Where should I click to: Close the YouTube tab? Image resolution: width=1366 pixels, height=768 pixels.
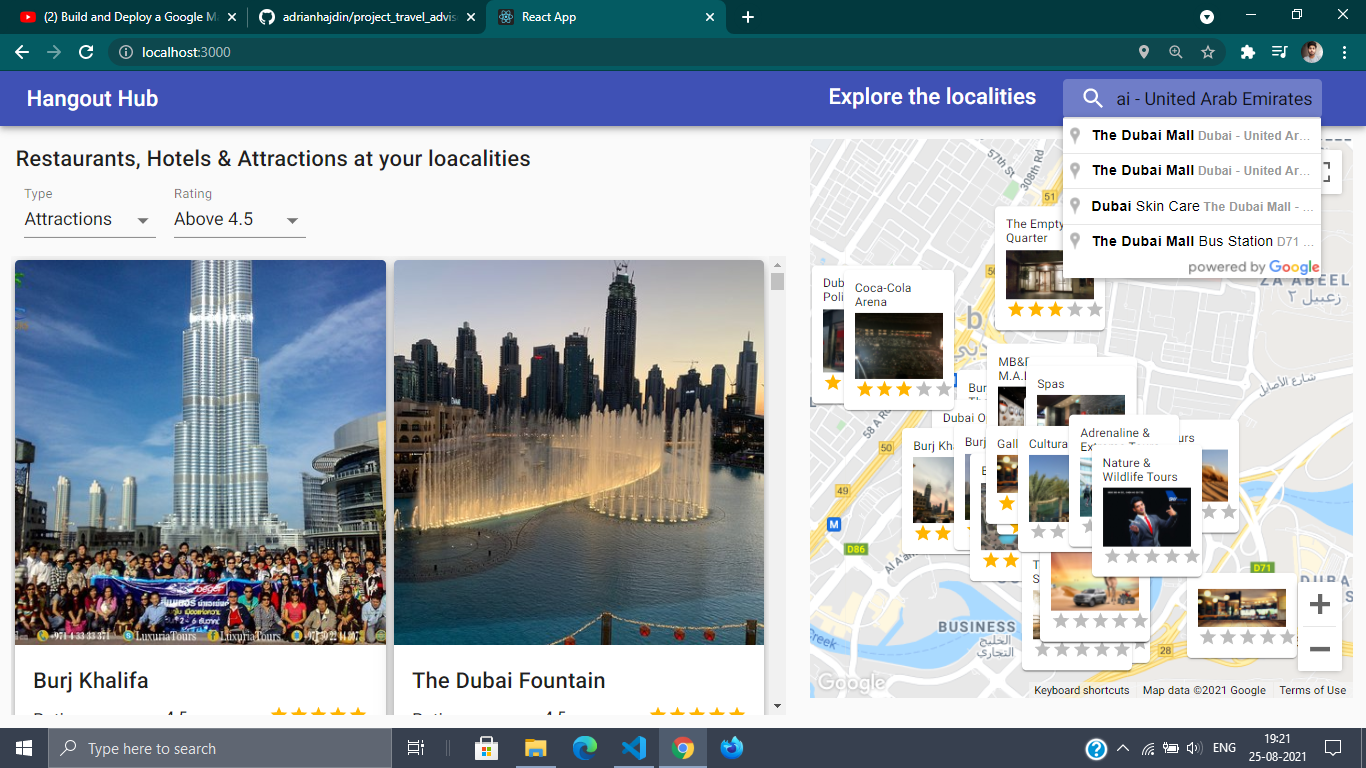pos(232,17)
